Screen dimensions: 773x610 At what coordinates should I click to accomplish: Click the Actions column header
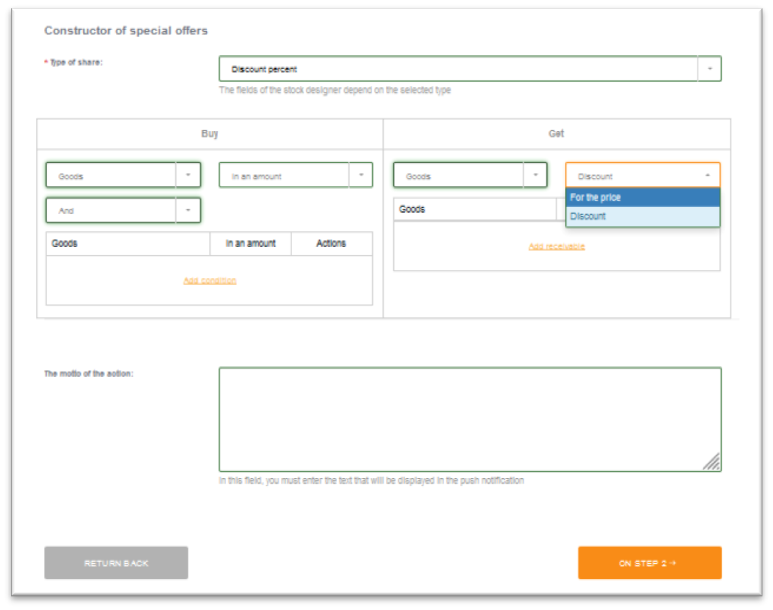331,243
